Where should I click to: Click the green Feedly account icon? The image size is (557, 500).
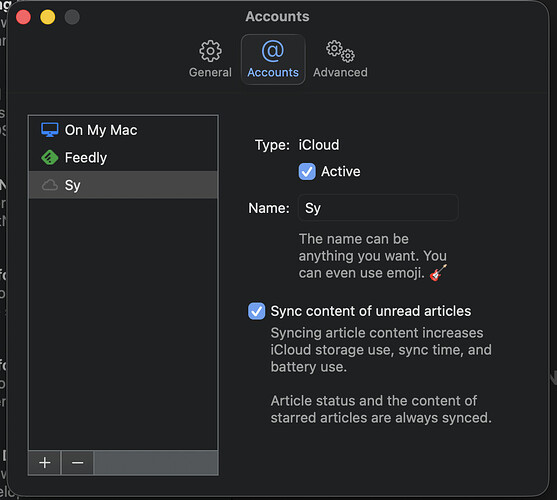point(50,157)
